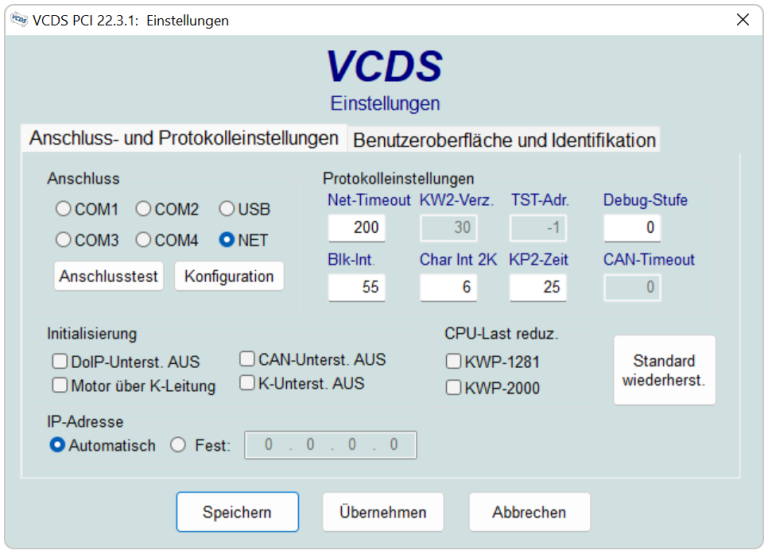This screenshot has height=554, width=768.
Task: Run the Anschlusstest button
Action: pyautogui.click(x=108, y=276)
